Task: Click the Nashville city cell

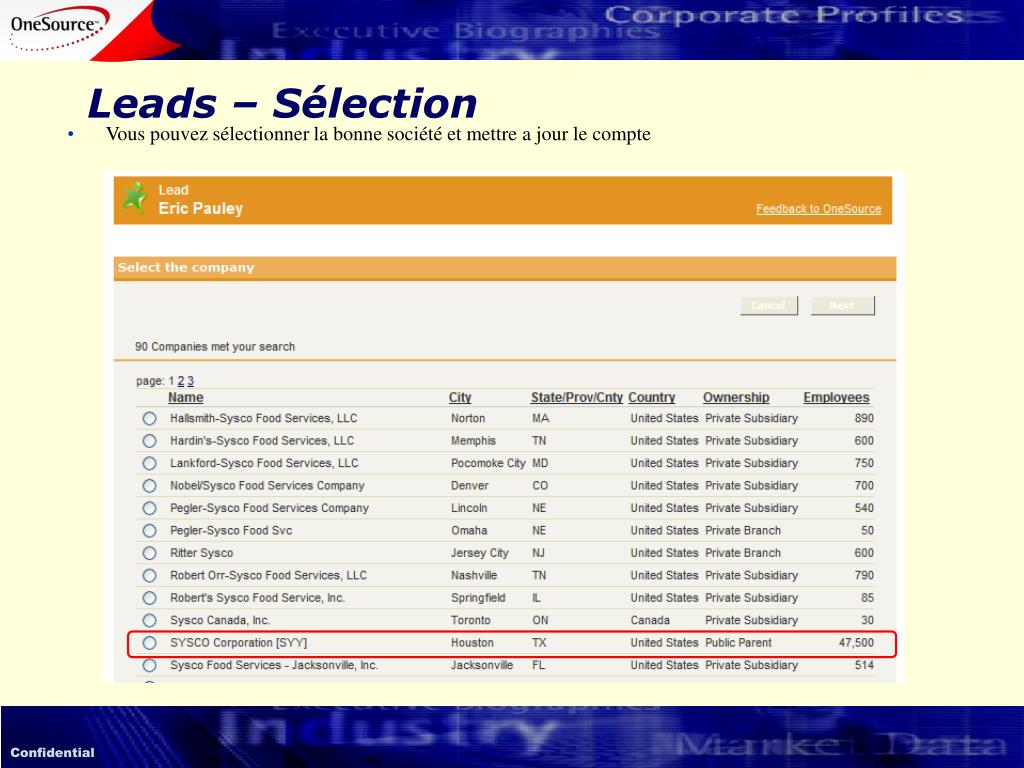Action: [473, 575]
